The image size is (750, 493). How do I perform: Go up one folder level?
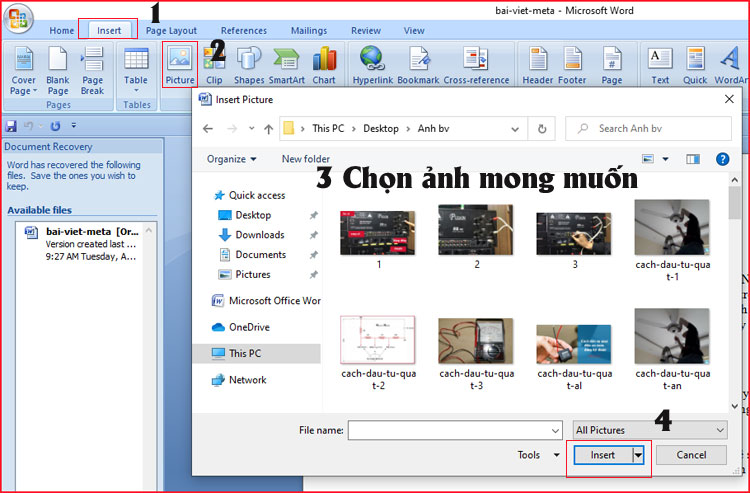pos(268,129)
